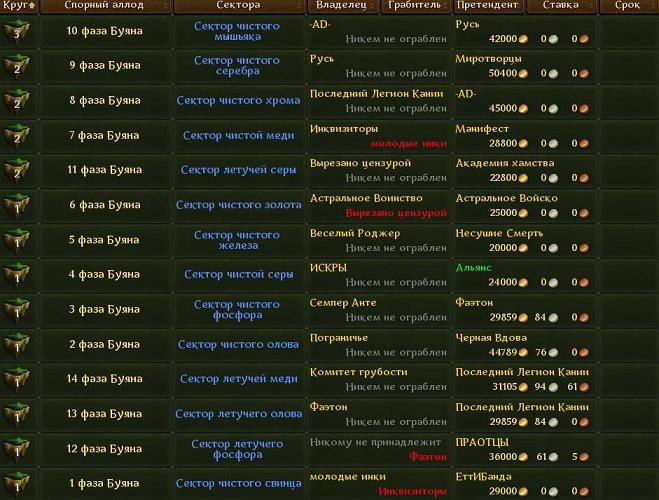Sort by the Спорный аллод column header
Image resolution: width=659 pixels, height=500 pixels.
click(104, 6)
